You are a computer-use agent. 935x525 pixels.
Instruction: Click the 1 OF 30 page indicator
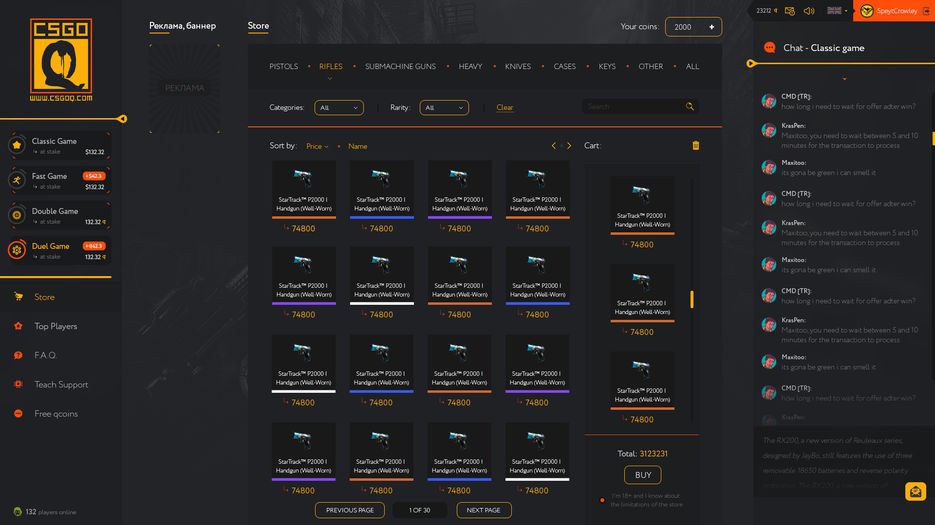[x=419, y=510]
